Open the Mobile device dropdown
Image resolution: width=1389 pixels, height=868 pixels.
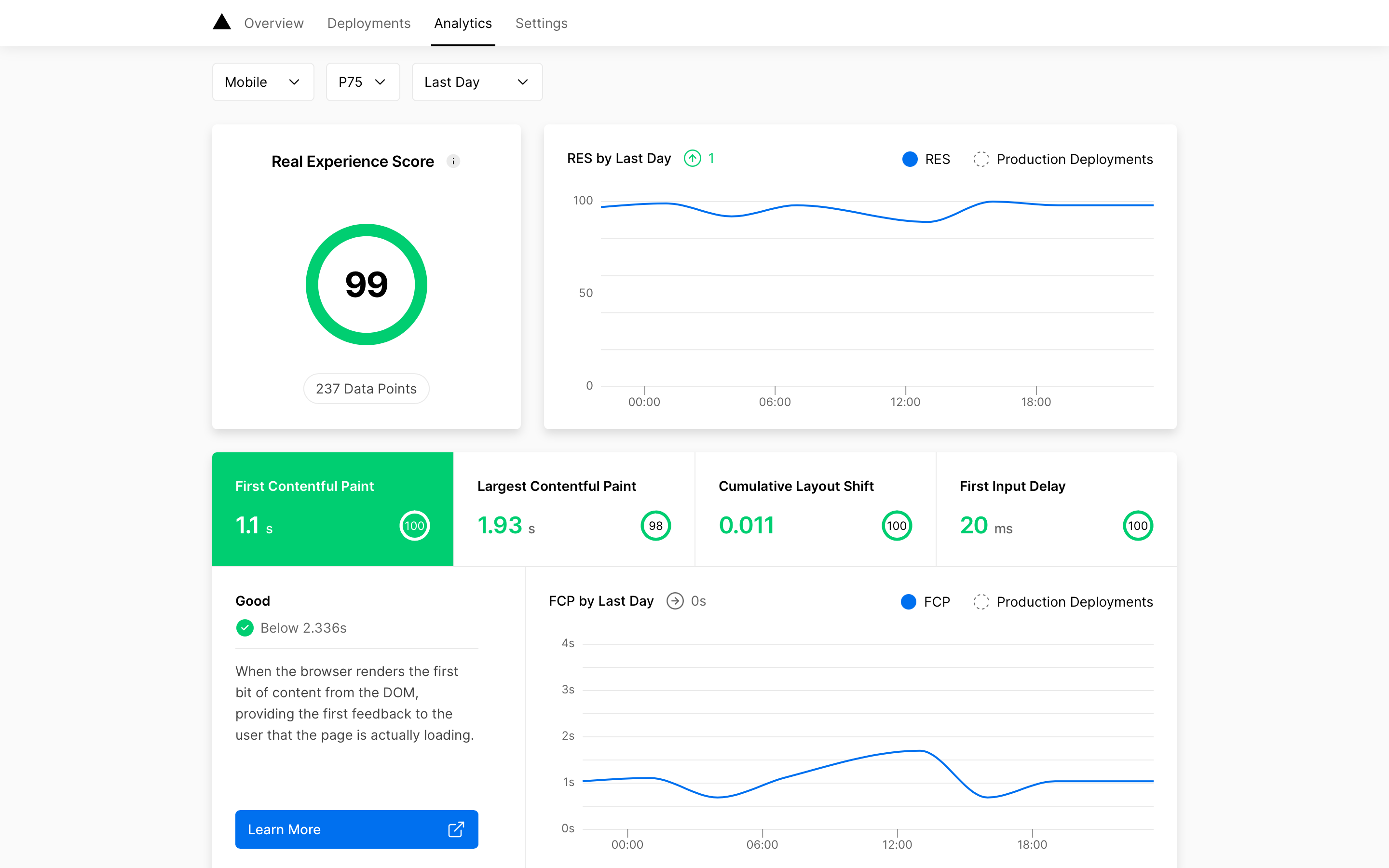pos(263,81)
